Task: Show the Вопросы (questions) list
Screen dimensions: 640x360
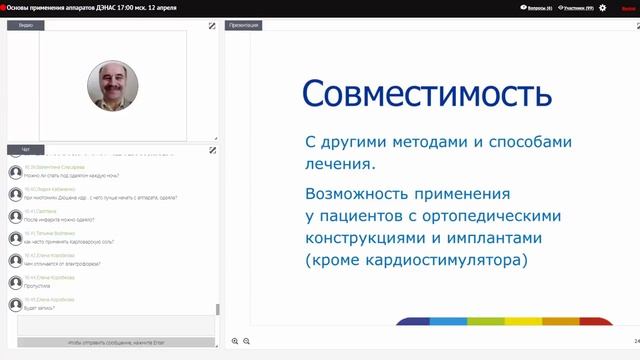Action: tap(536, 8)
